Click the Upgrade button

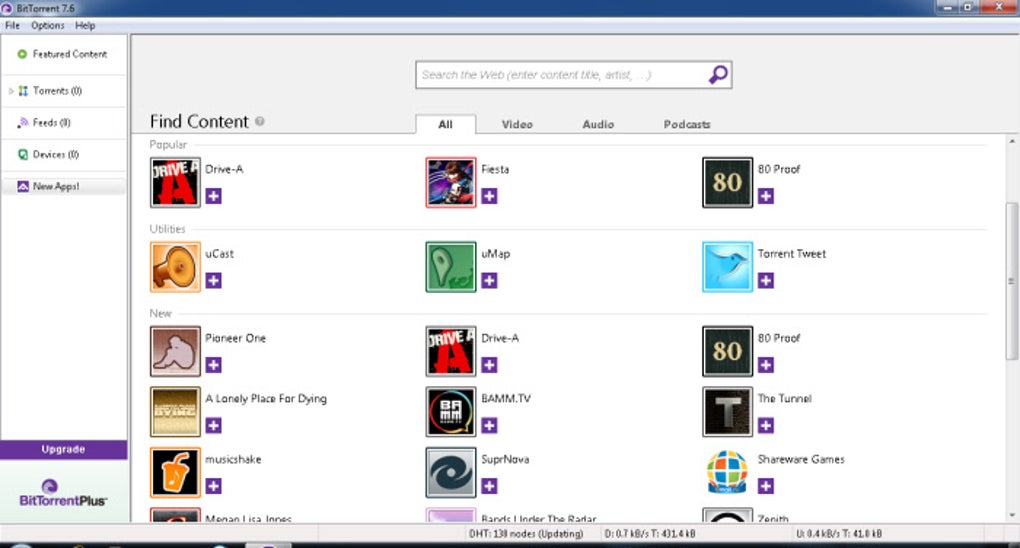pyautogui.click(x=63, y=450)
